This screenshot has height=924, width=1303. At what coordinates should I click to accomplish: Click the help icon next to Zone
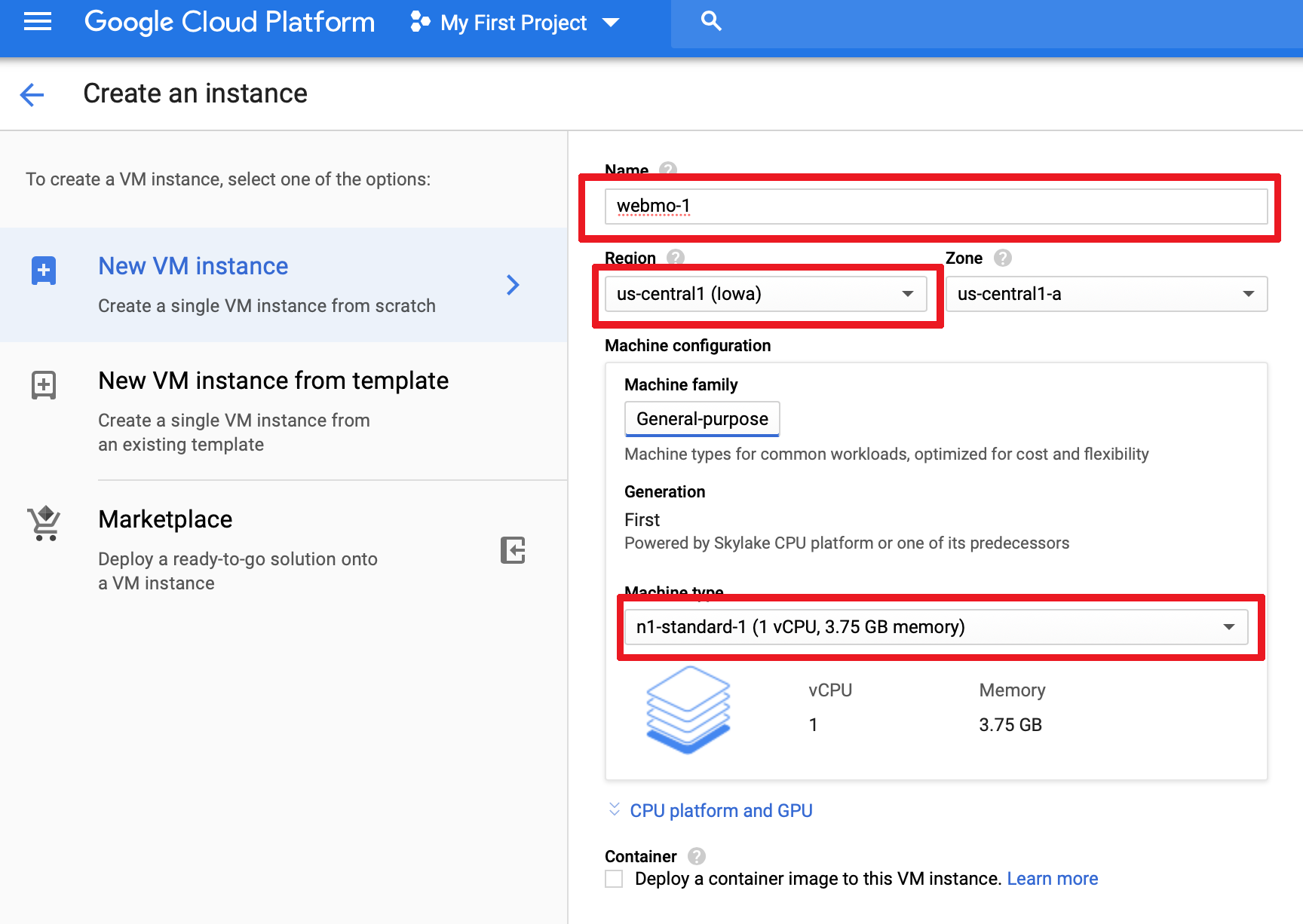(1002, 258)
